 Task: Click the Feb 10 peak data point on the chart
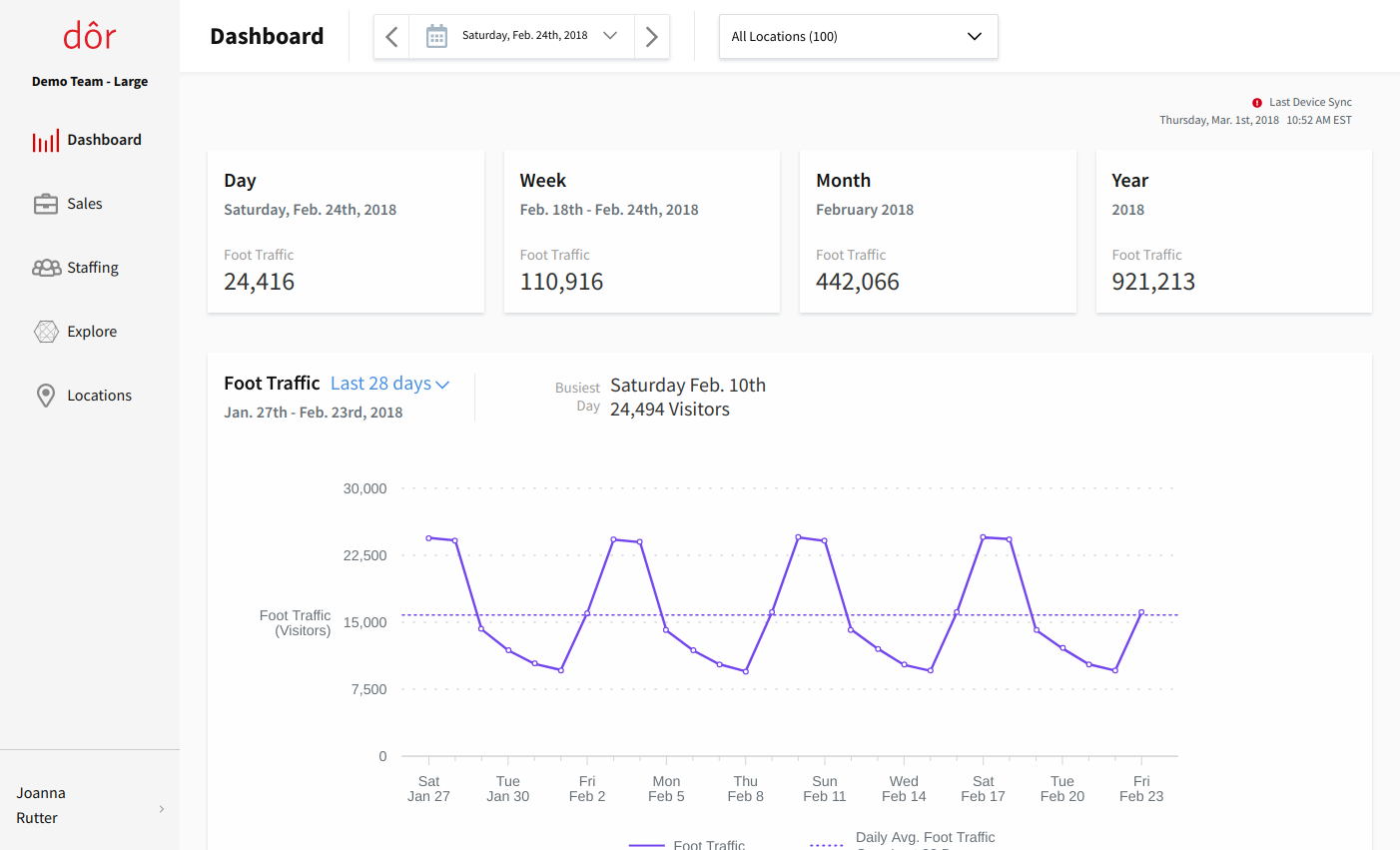pos(799,536)
